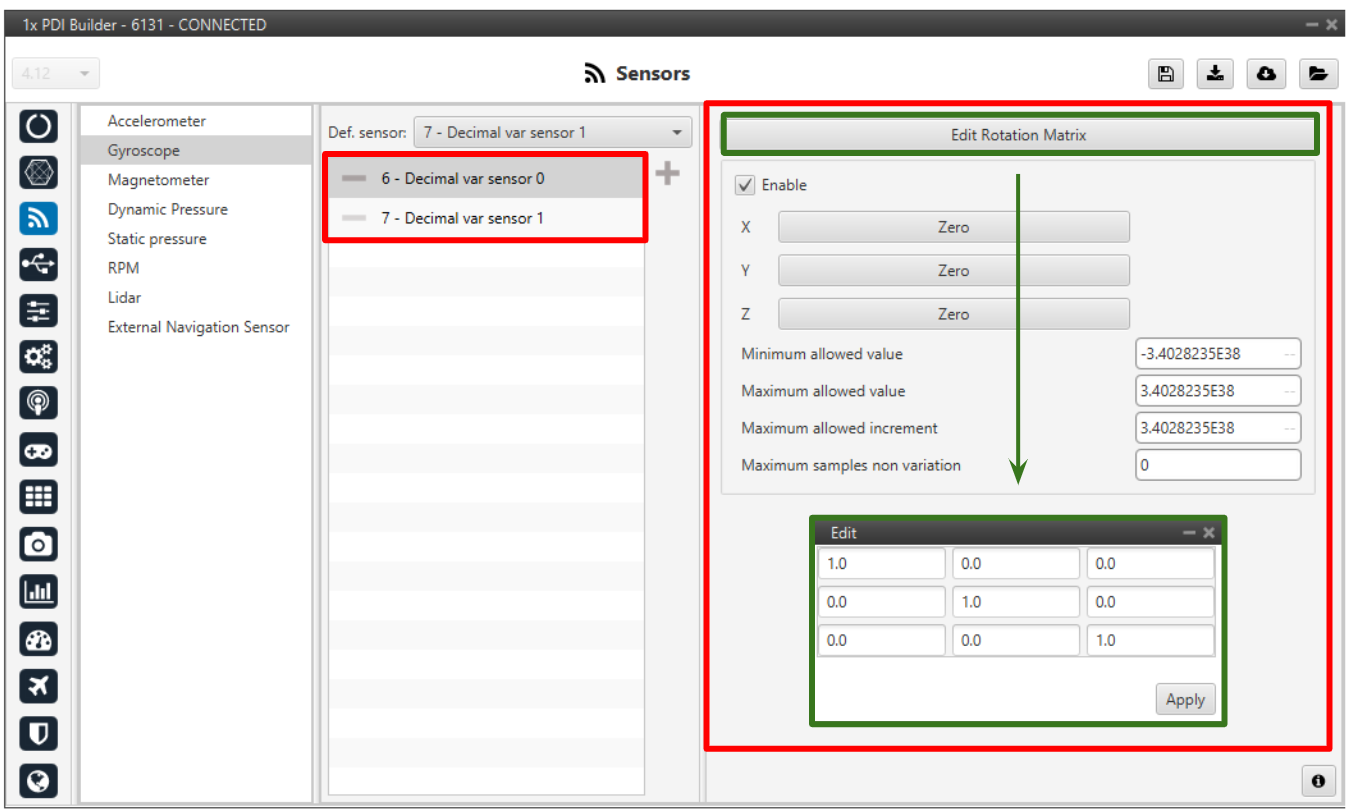This screenshot has width=1351, height=810.
Task: Click the USB connections sidebar icon
Action: (x=38, y=265)
